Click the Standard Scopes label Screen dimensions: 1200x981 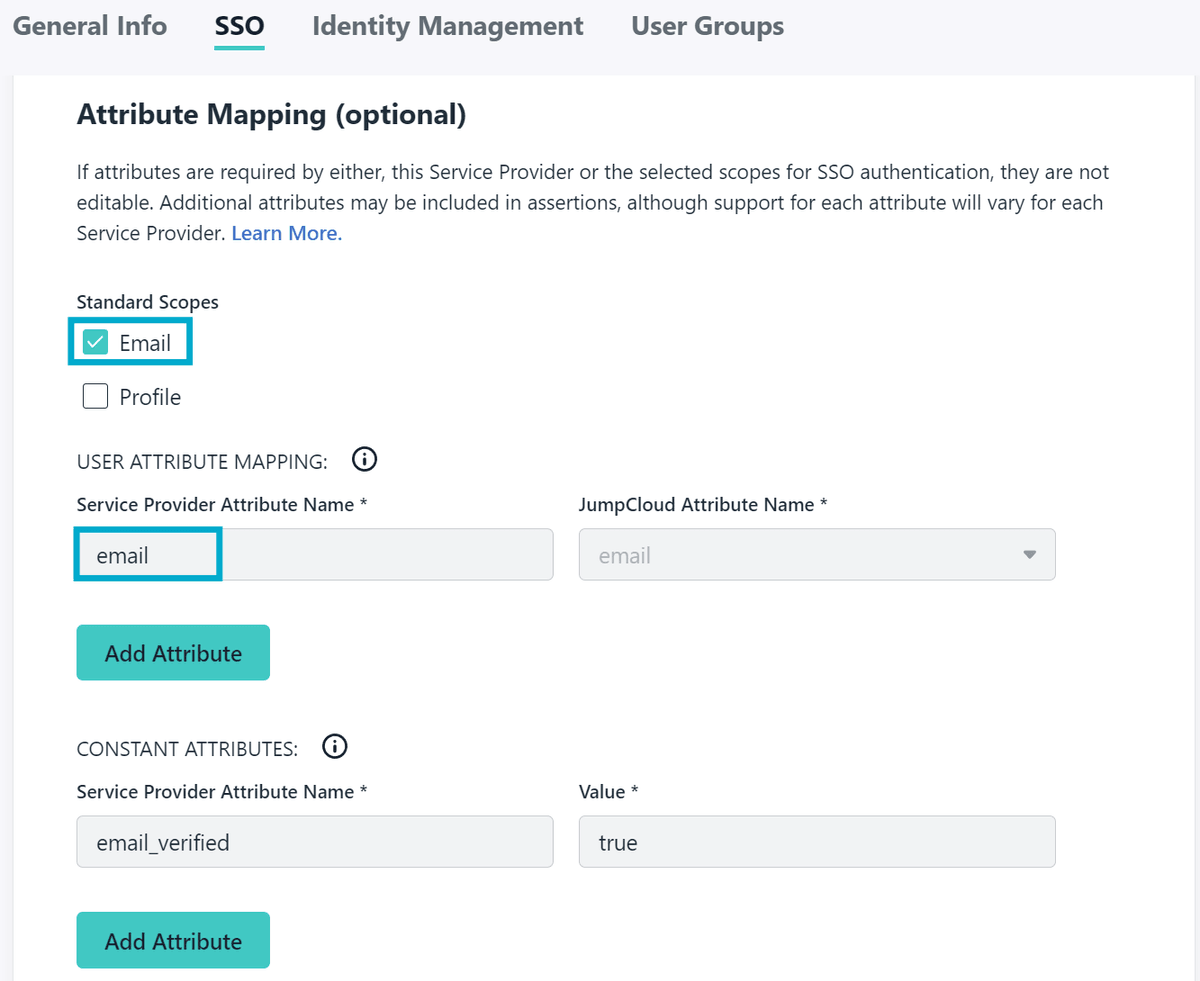pos(147,301)
